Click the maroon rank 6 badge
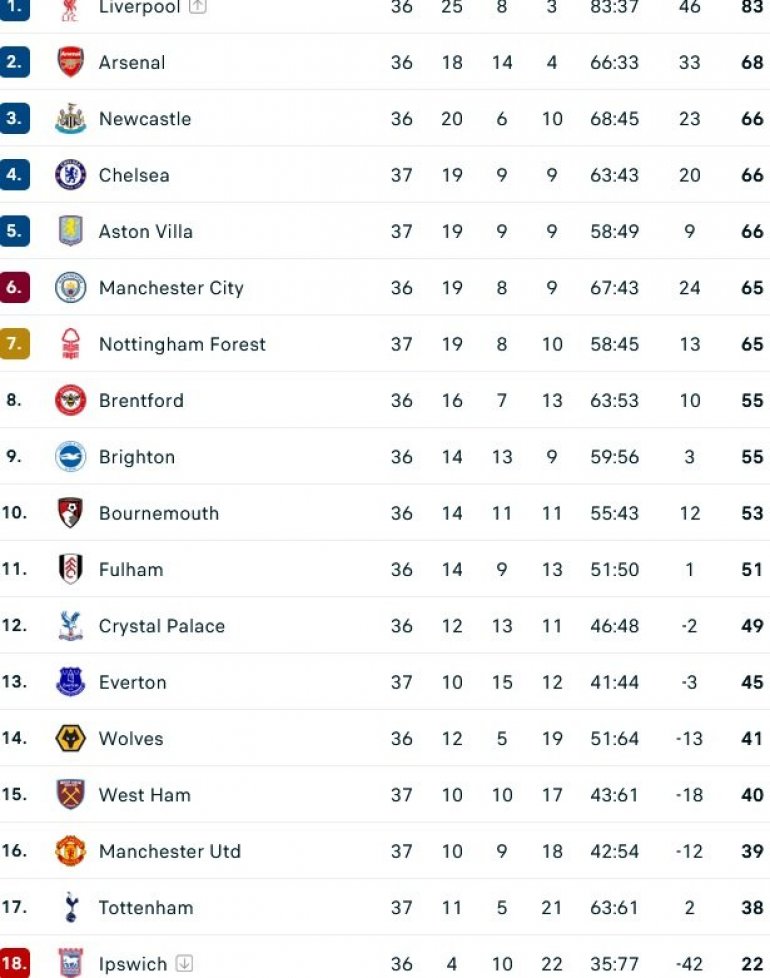The image size is (770, 978). tap(15, 288)
